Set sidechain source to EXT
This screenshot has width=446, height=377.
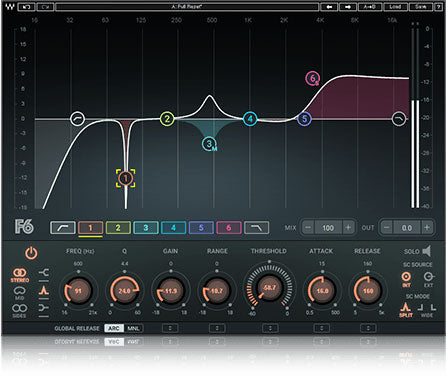(x=428, y=279)
